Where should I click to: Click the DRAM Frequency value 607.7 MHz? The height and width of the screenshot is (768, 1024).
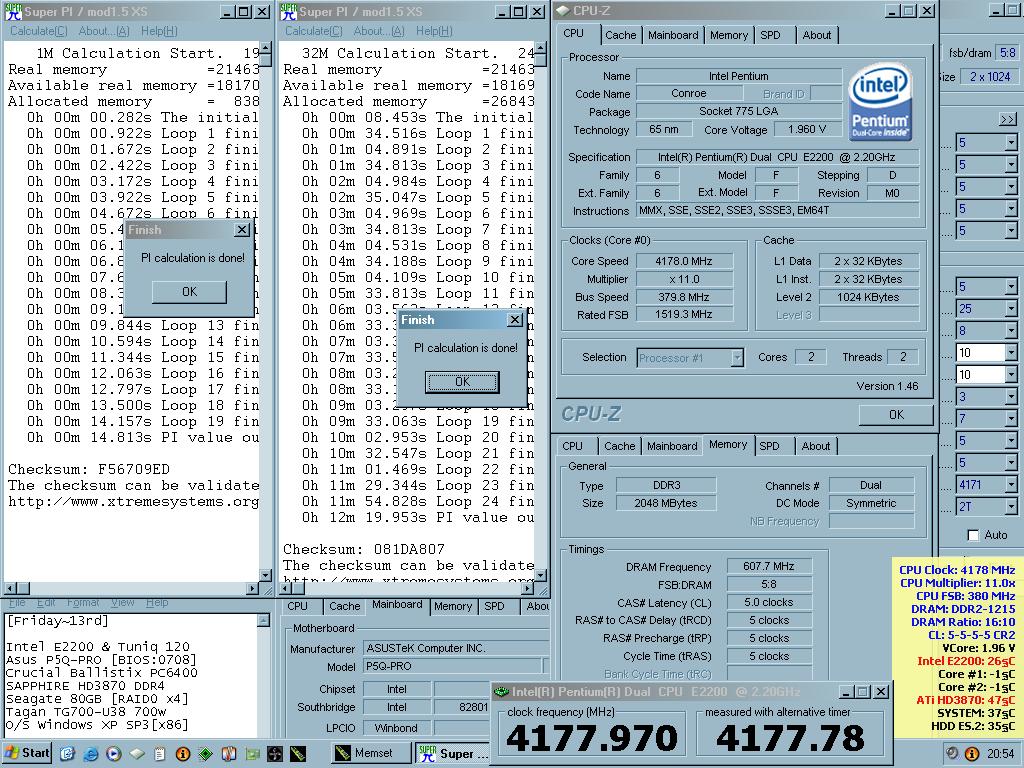[x=769, y=566]
